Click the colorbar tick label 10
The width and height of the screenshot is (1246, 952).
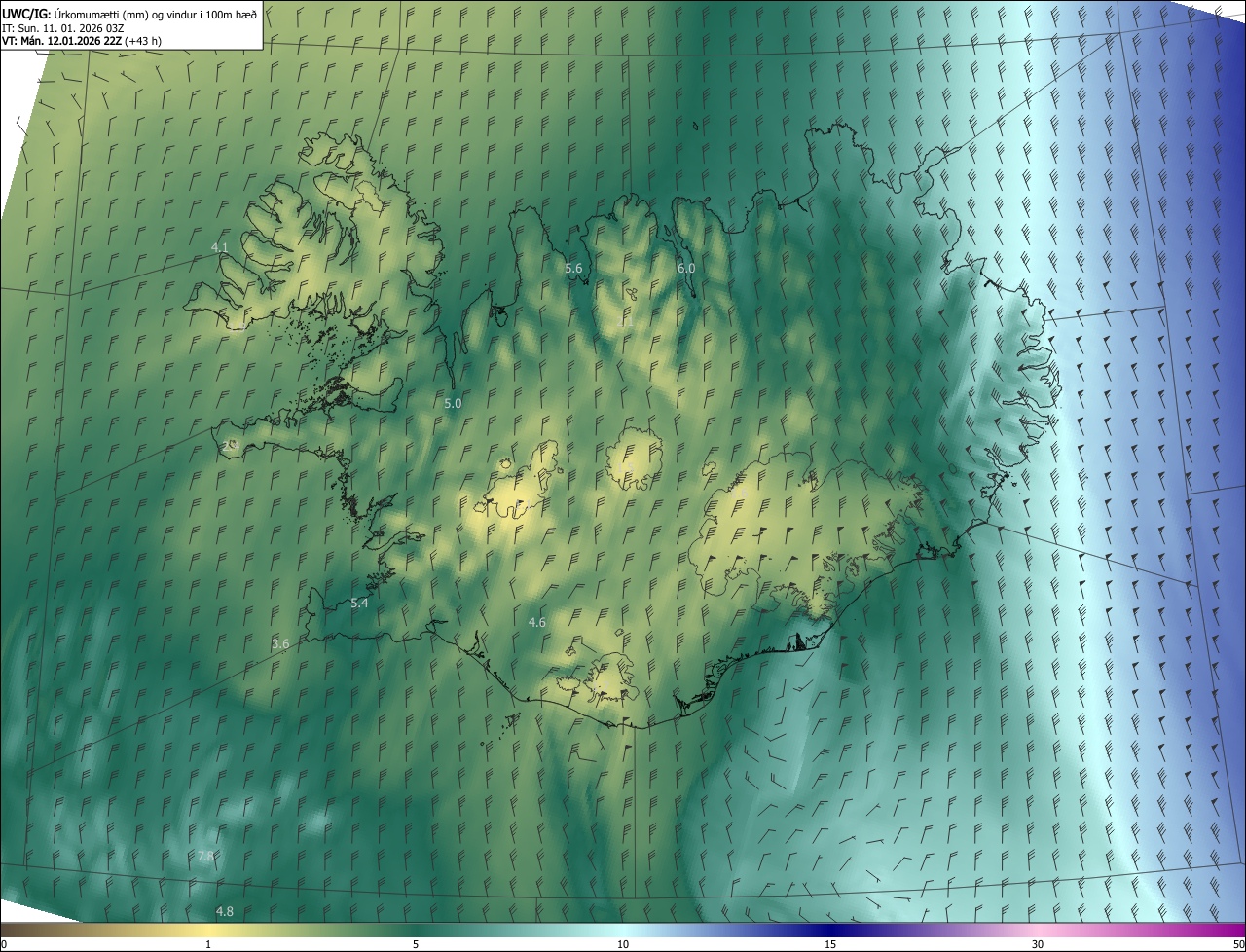[x=623, y=945]
